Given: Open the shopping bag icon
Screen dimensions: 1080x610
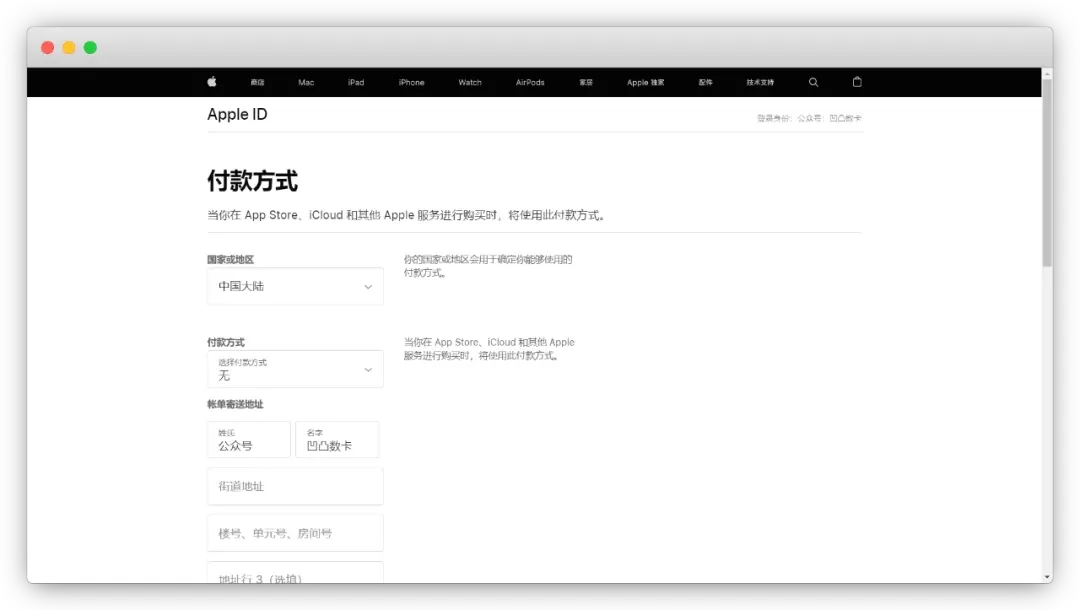Looking at the screenshot, I should pos(857,82).
